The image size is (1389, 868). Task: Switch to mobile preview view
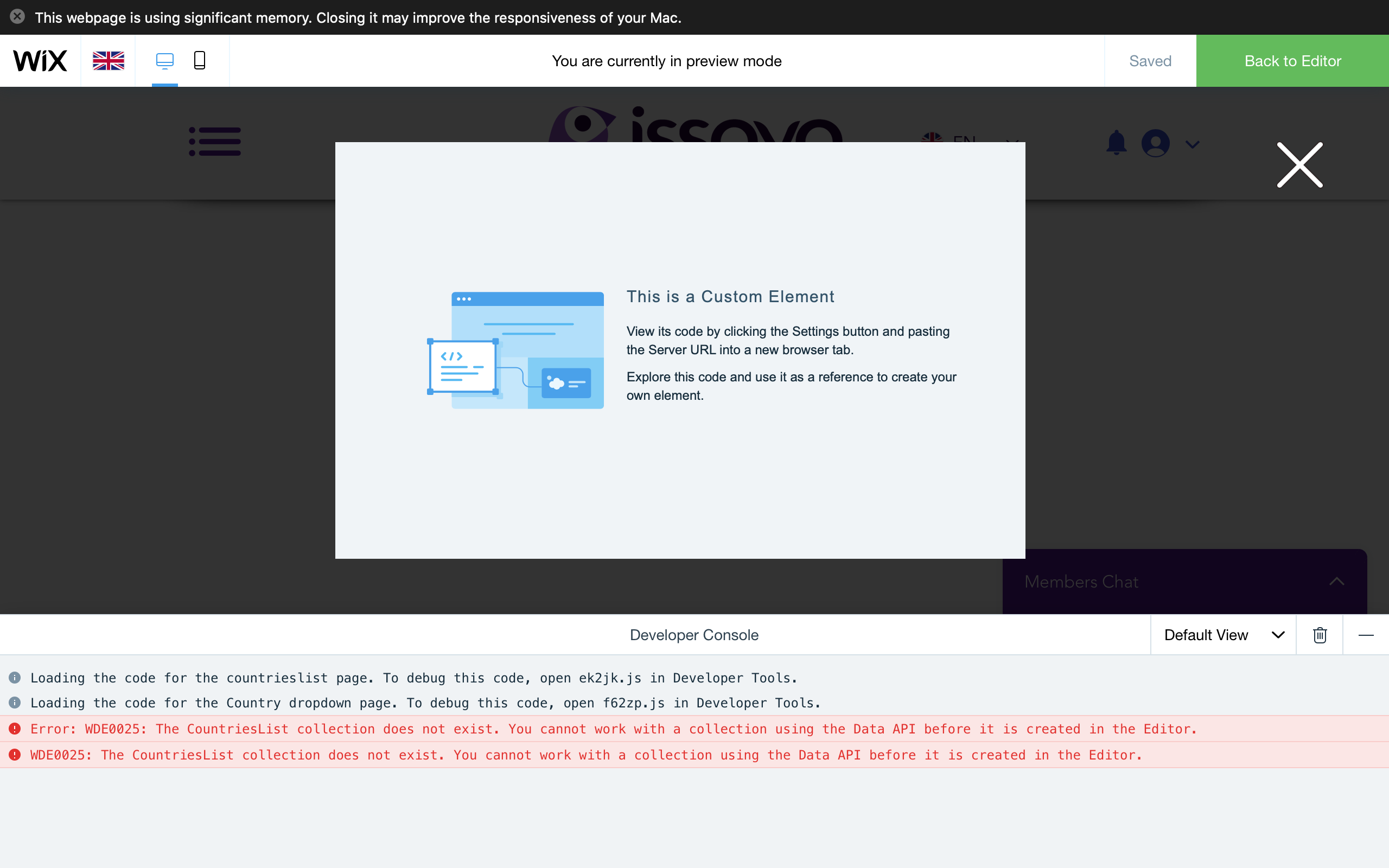[199, 60]
